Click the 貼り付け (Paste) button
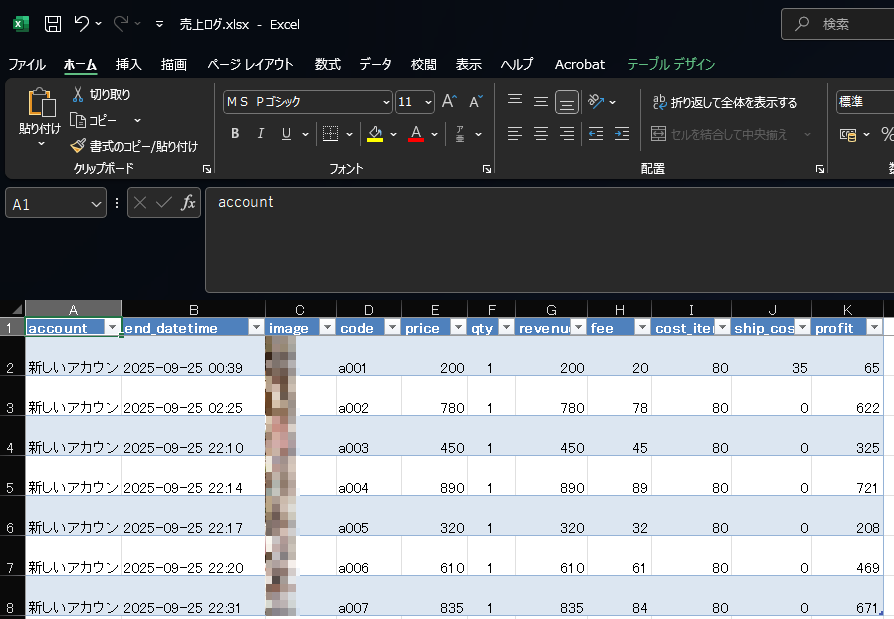This screenshot has height=619, width=894. (40, 110)
